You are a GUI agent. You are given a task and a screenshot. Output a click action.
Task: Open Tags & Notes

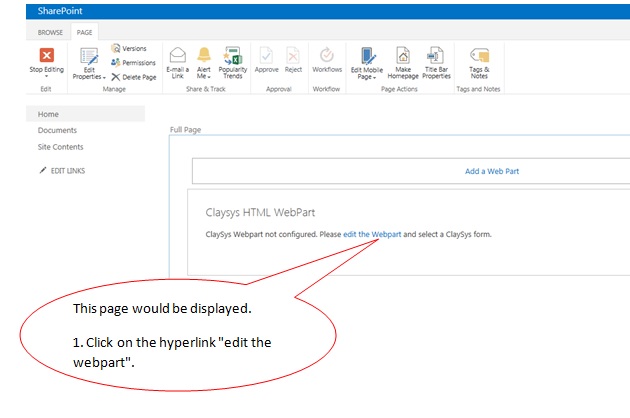[x=479, y=63]
